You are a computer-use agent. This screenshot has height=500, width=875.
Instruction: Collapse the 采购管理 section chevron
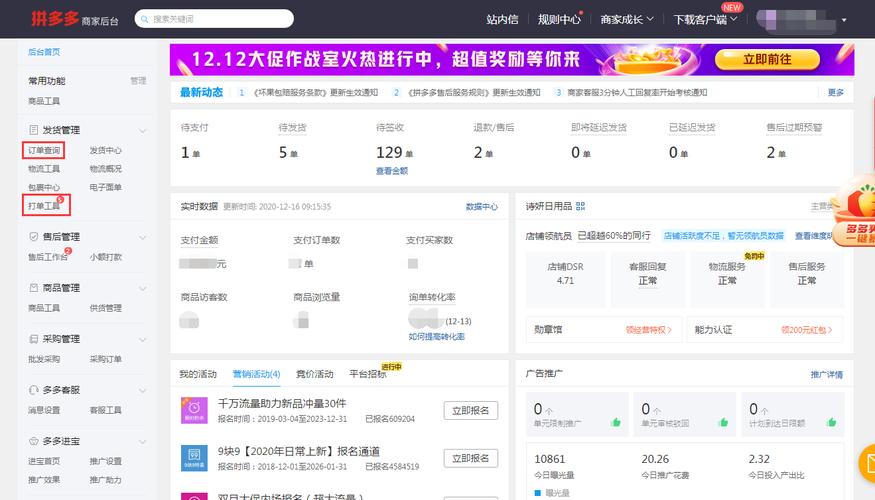143,339
